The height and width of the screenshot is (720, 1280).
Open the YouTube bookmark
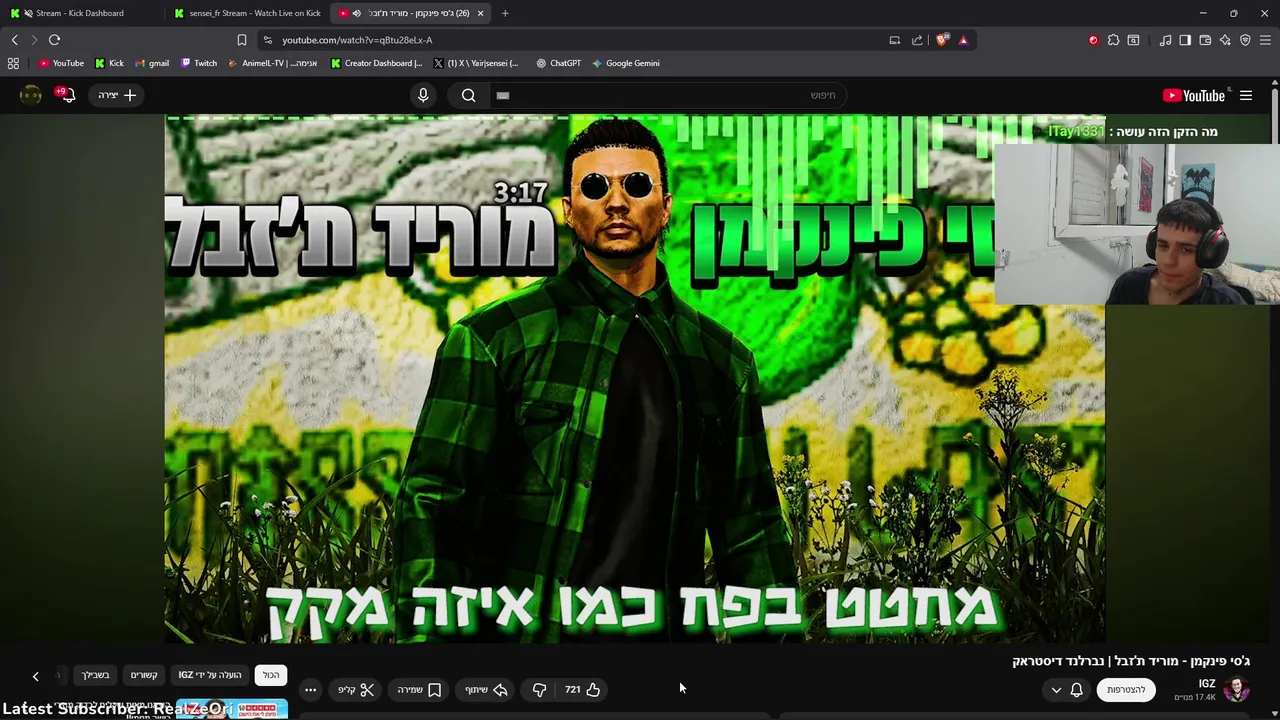click(x=61, y=63)
